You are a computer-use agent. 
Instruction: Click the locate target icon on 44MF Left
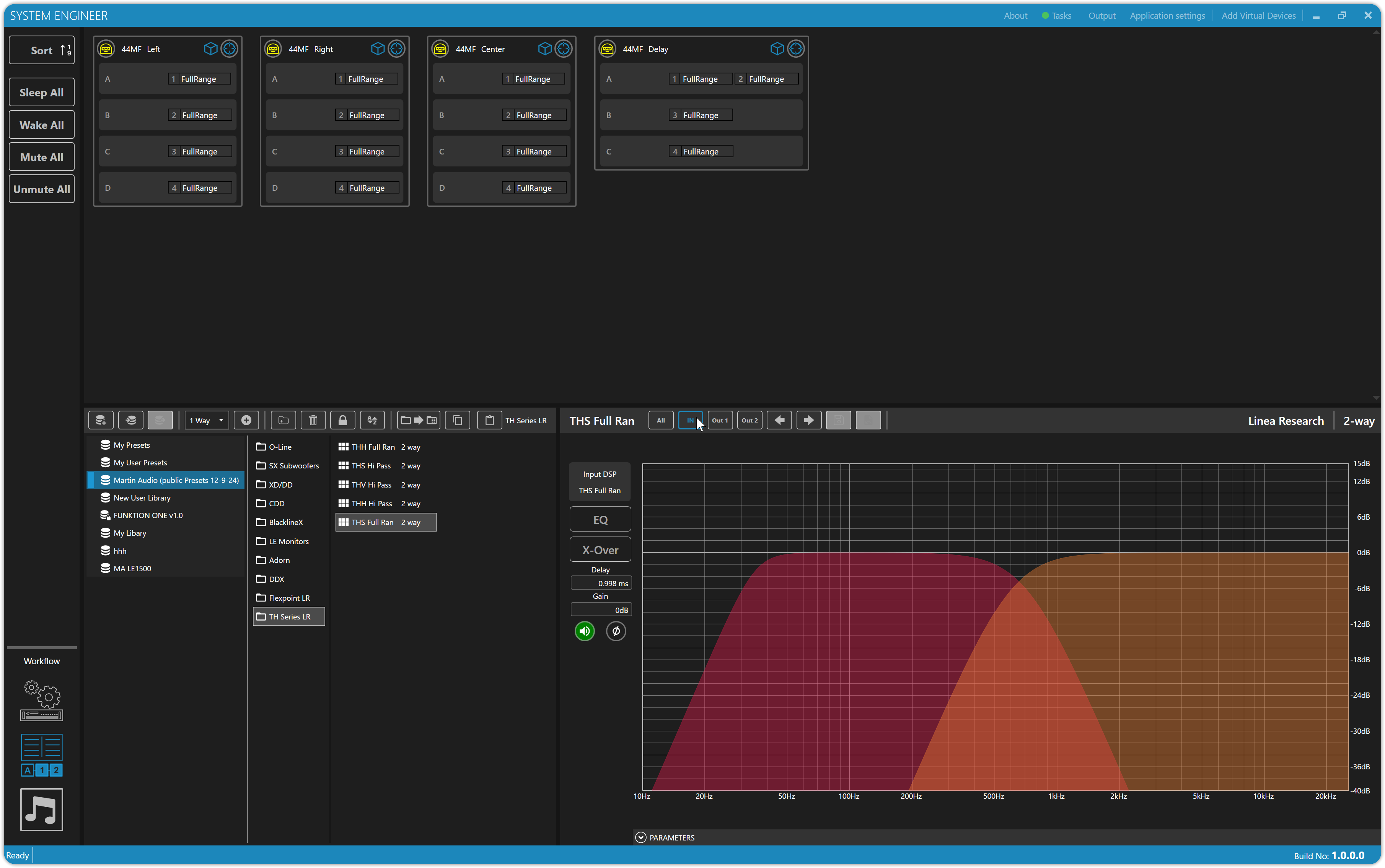(229, 49)
